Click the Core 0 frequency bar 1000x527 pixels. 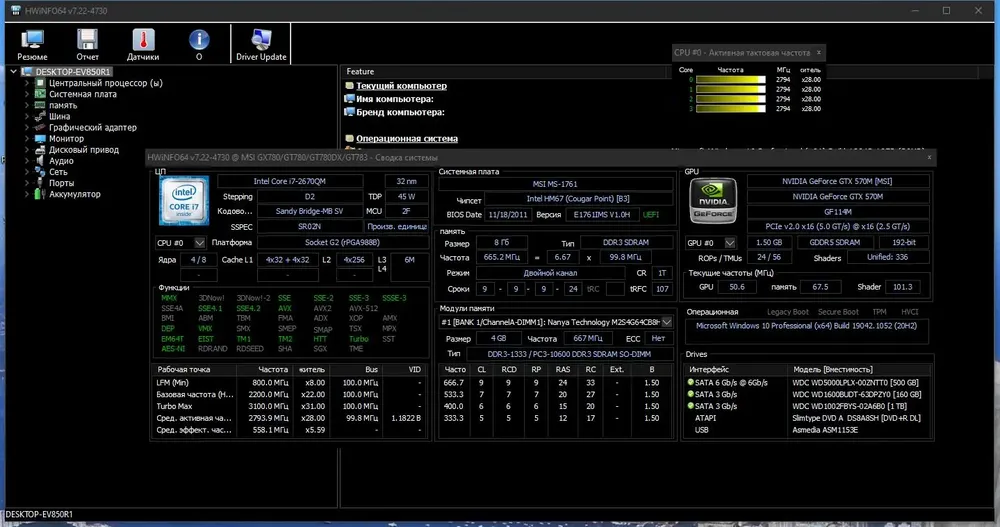(730, 79)
